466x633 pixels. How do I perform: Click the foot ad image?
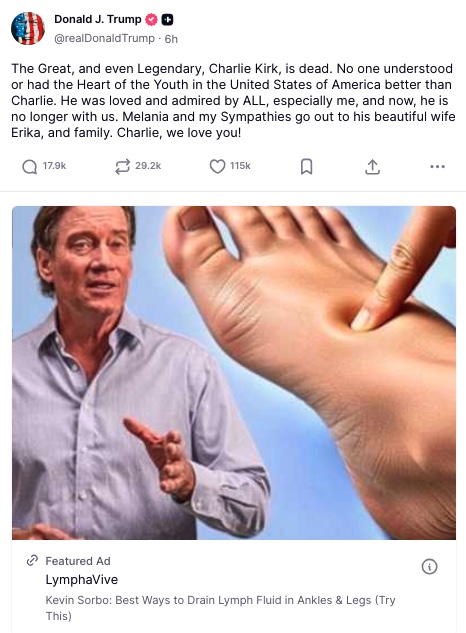(x=234, y=373)
